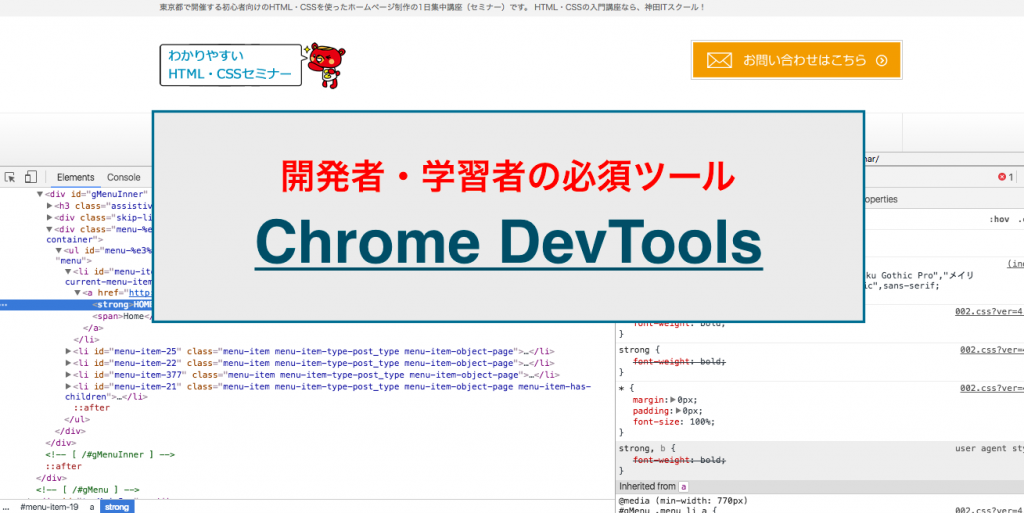
Task: Click the わかりやすい HTML・CSSセミナー speech-bubble logo
Action: [231, 65]
